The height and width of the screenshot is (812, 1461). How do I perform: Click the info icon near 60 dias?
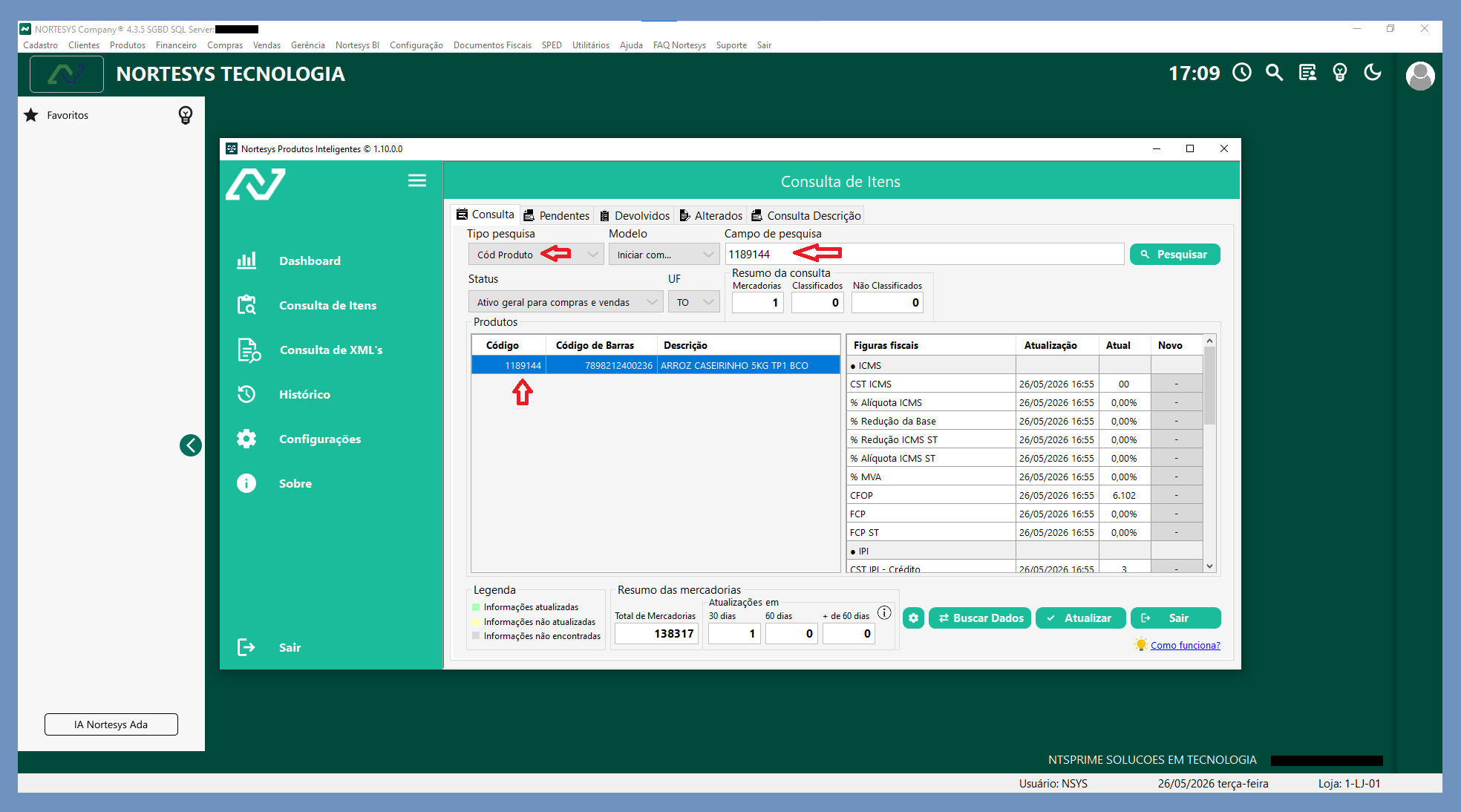[884, 613]
